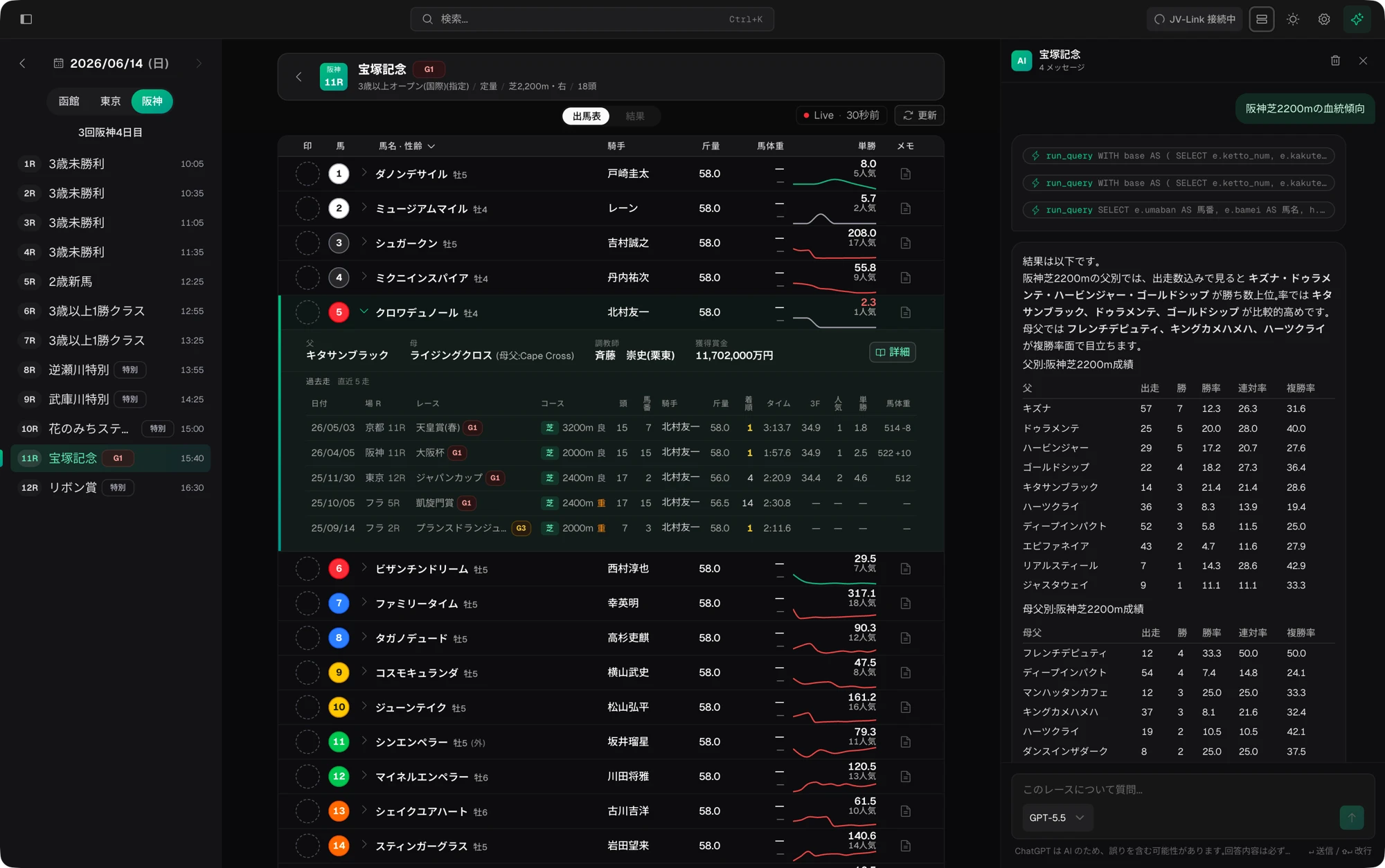Switch theme with the sun icon
Viewport: 1385px width, 868px height.
(x=1293, y=19)
